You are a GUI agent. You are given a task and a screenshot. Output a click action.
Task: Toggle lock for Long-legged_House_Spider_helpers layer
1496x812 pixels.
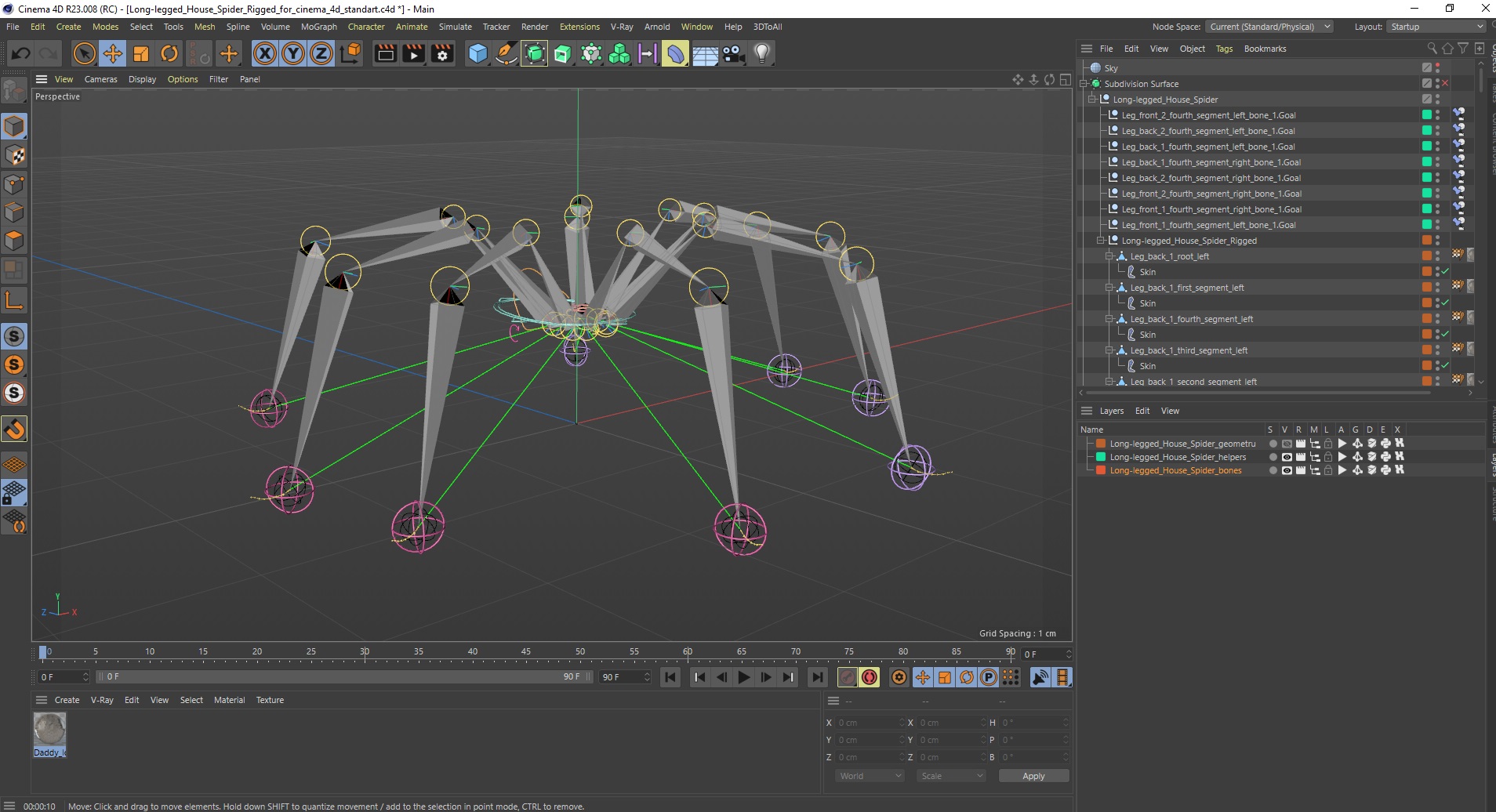pyautogui.click(x=1328, y=457)
